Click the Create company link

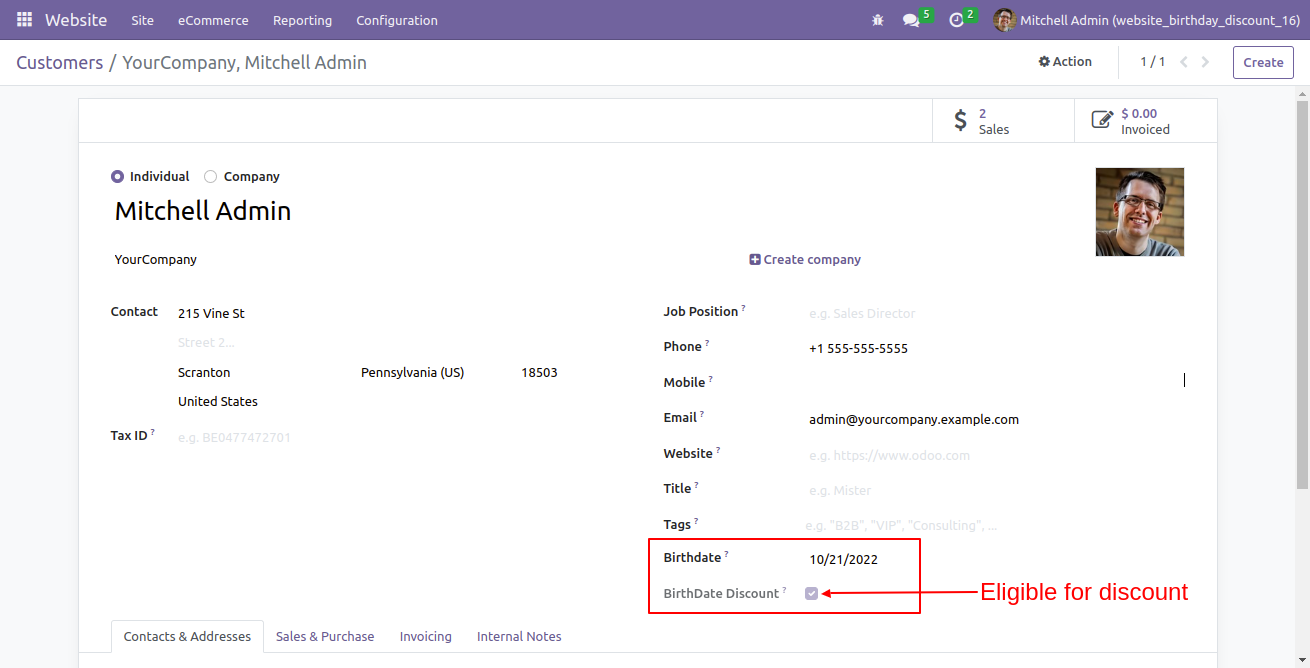(805, 260)
